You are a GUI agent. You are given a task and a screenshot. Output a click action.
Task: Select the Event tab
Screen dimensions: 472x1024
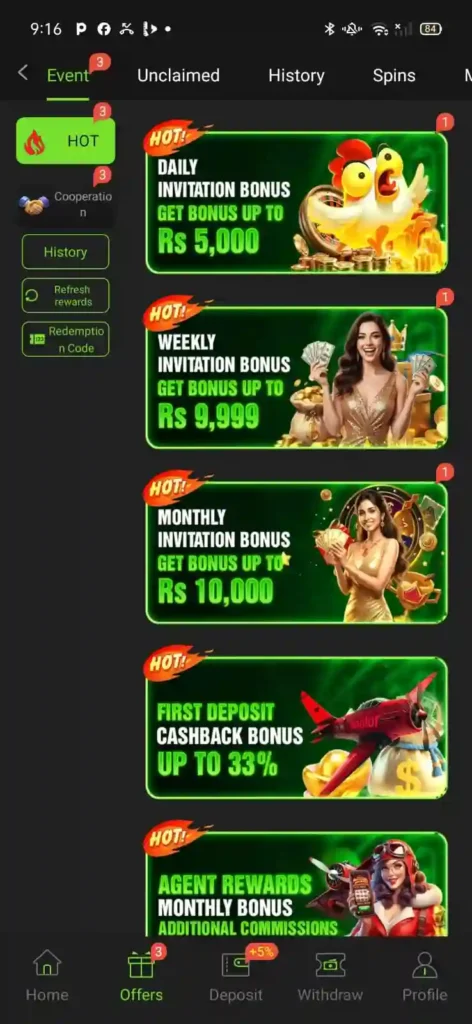67,76
